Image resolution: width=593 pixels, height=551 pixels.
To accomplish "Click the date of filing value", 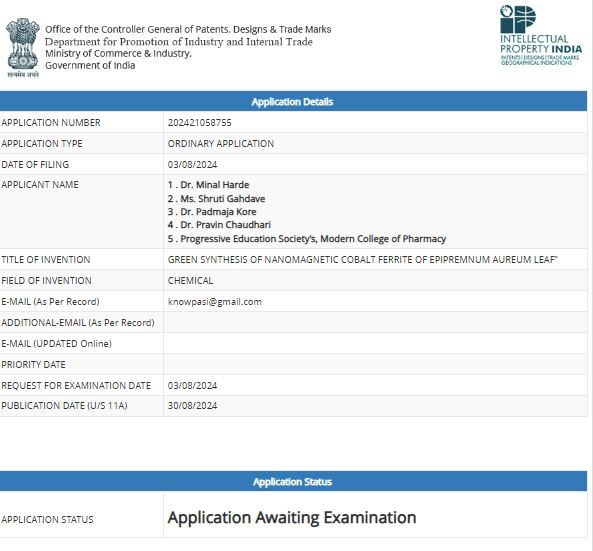I will [192, 165].
